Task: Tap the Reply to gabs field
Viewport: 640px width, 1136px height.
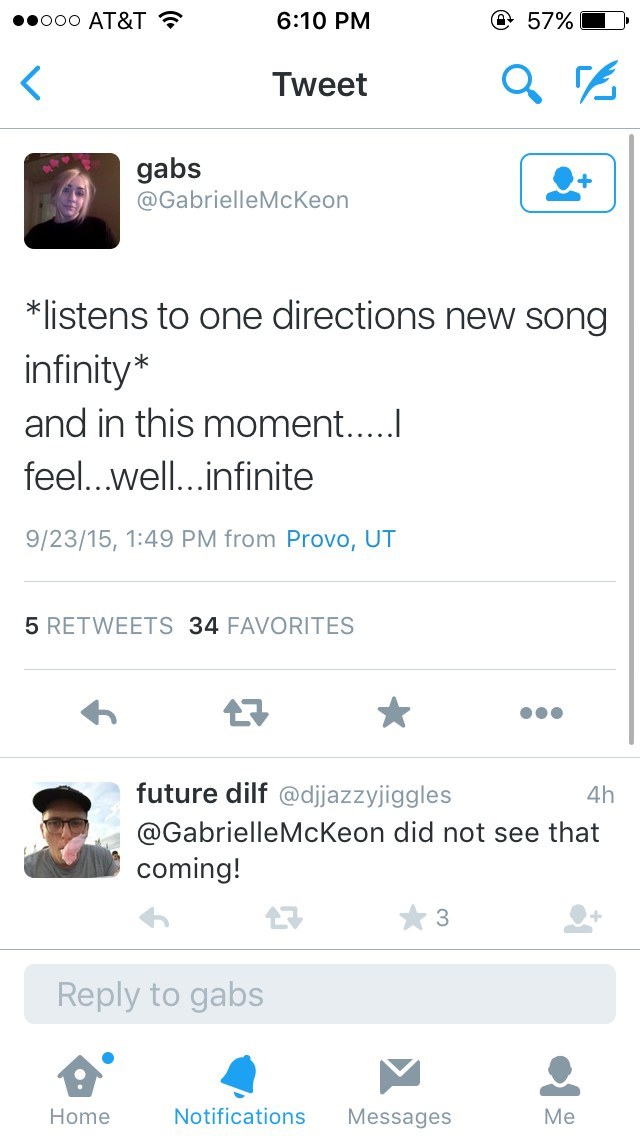Action: point(320,994)
